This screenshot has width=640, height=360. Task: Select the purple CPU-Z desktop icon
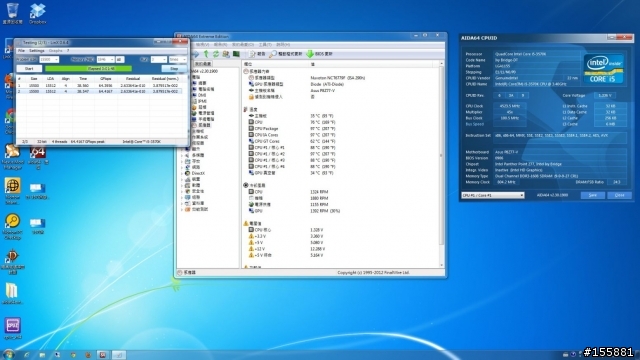tap(13, 328)
